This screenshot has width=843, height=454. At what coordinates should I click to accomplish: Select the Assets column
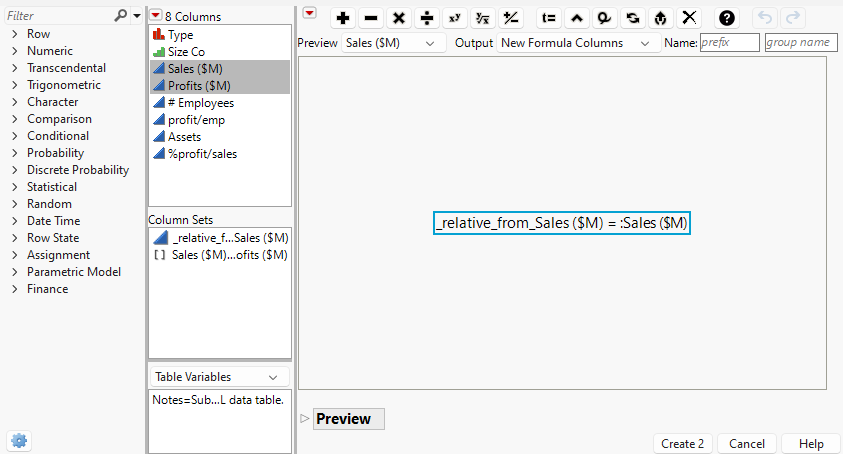pyautogui.click(x=220, y=137)
